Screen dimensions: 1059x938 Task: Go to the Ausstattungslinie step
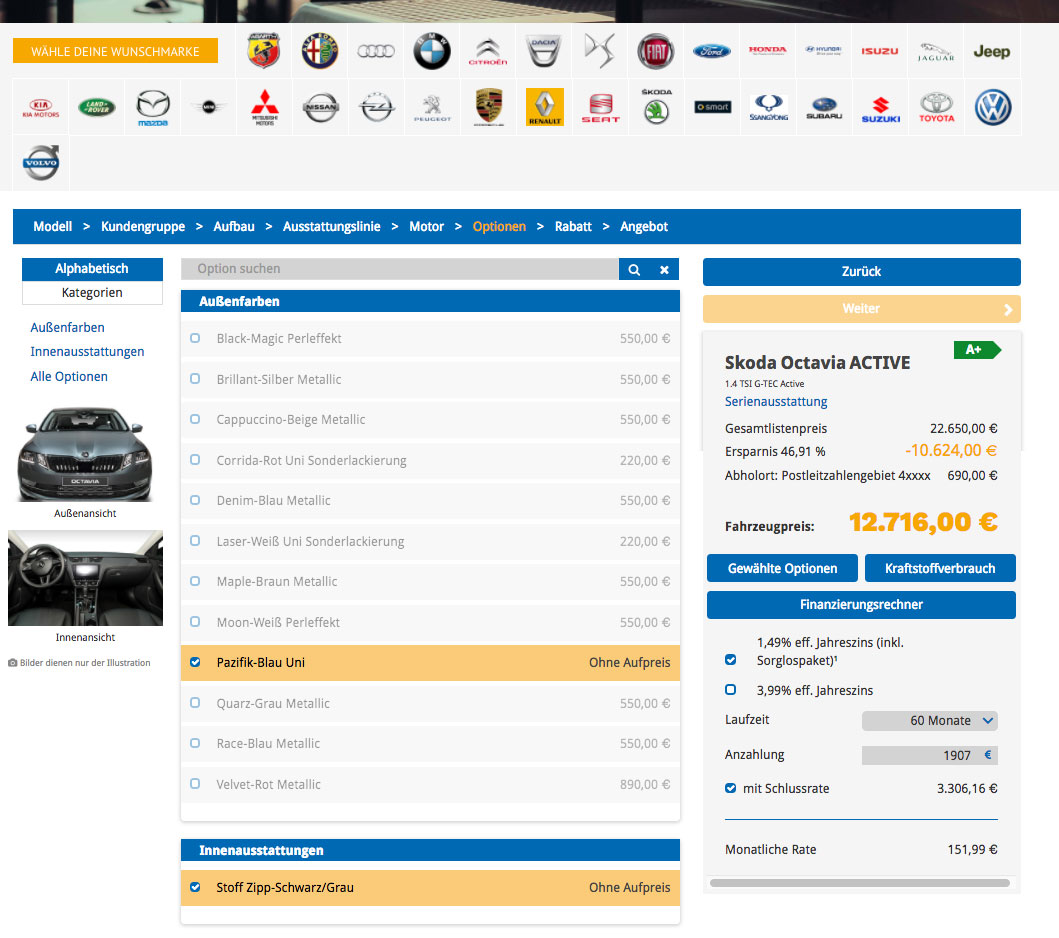click(x=331, y=227)
